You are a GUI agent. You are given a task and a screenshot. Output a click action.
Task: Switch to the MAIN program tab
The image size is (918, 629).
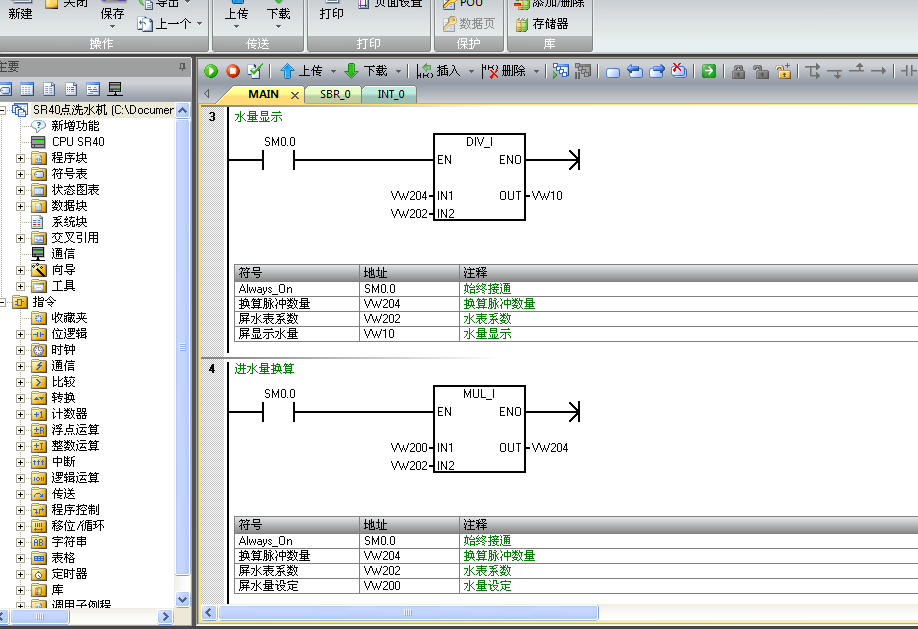263,94
